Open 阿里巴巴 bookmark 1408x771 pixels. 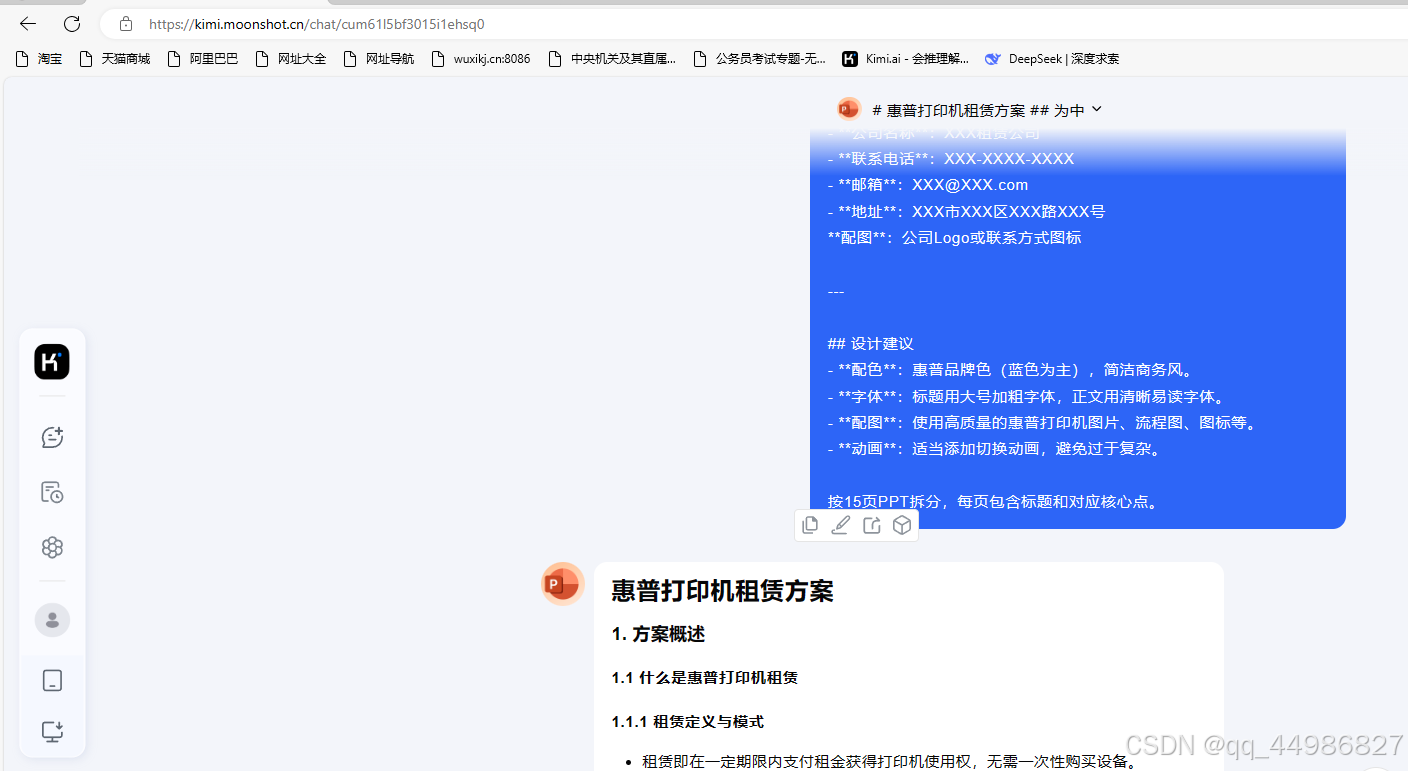tap(203, 59)
